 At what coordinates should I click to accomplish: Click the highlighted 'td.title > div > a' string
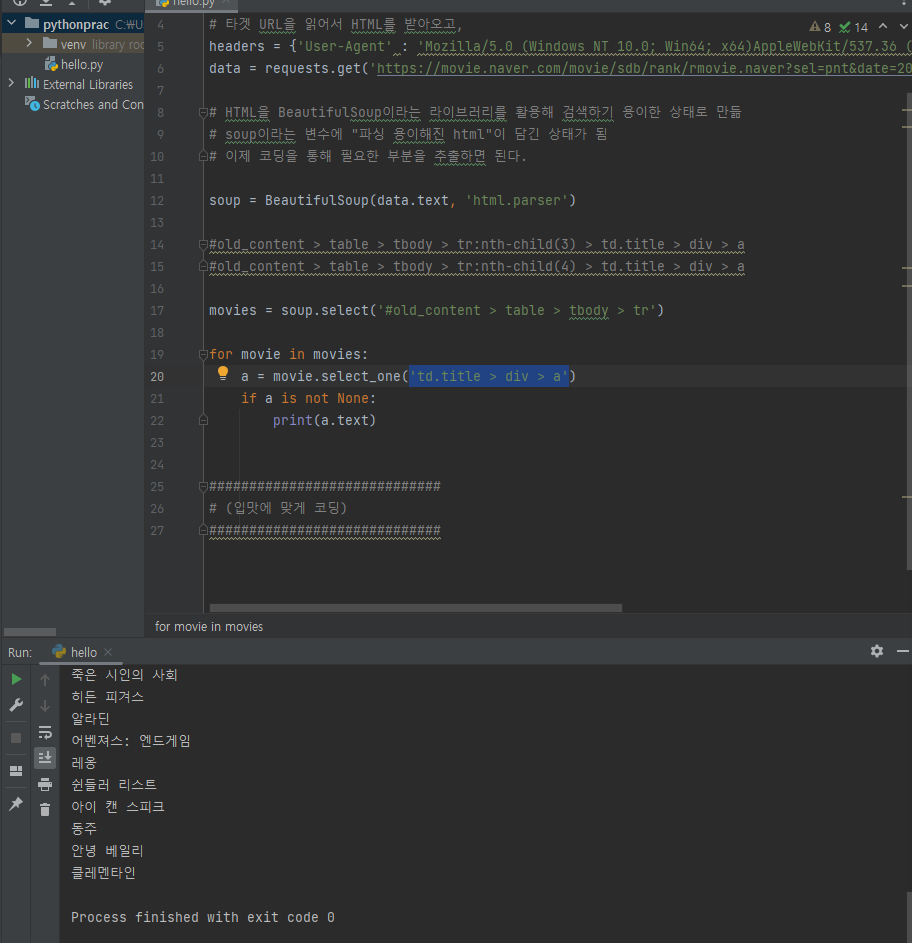click(x=489, y=376)
